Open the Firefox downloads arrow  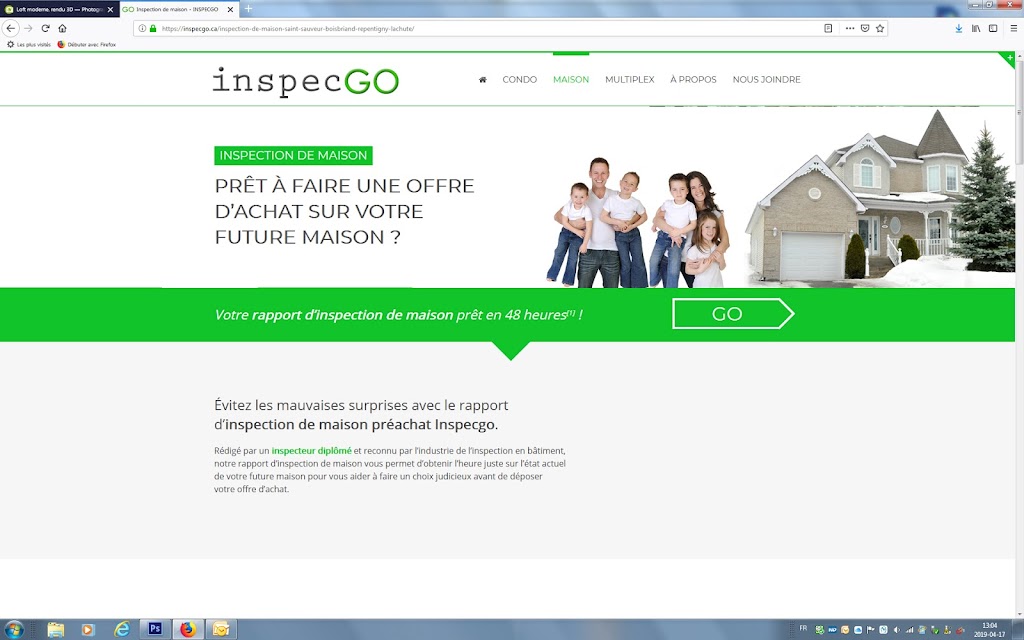point(958,28)
